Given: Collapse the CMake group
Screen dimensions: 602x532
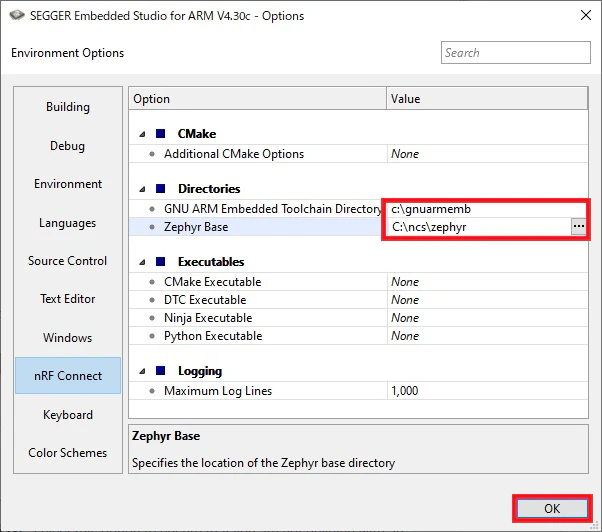Looking at the screenshot, I should (x=142, y=134).
